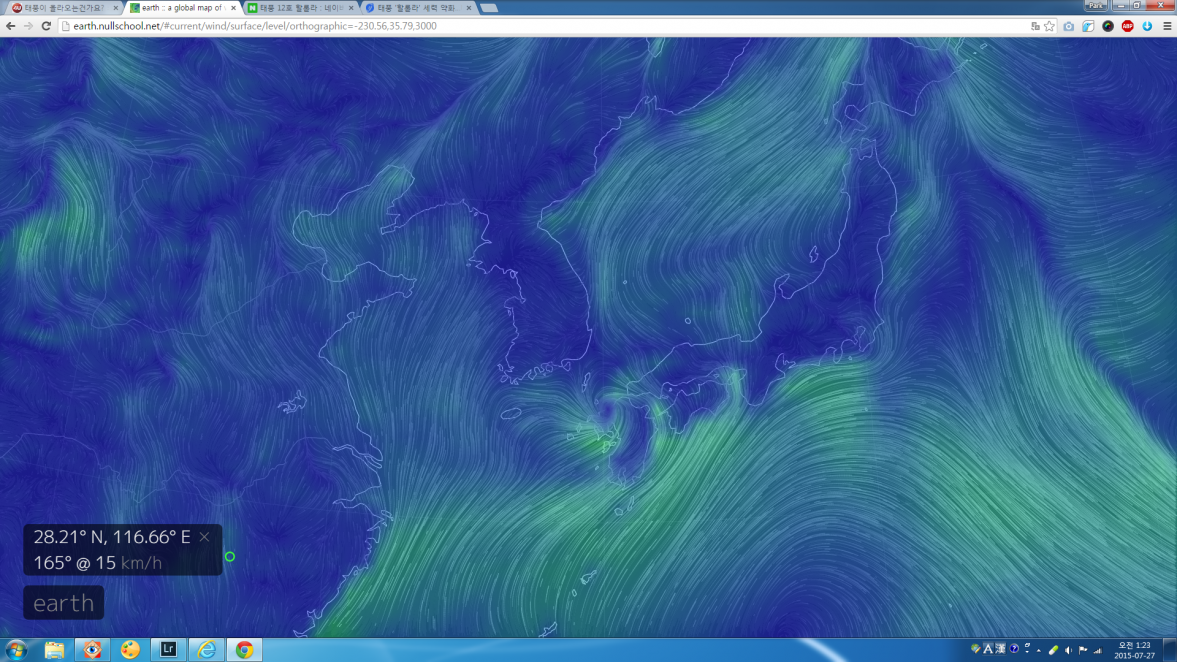The height and width of the screenshot is (662, 1177).
Task: Switch to the 태풍 12호 할롤라 Naver tab
Action: (299, 8)
